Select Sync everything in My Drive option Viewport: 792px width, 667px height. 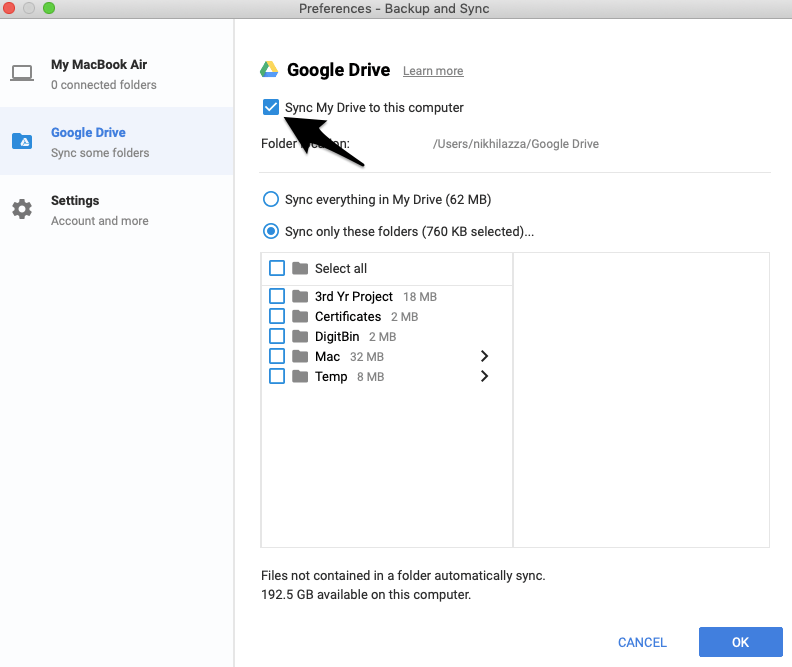pos(271,199)
